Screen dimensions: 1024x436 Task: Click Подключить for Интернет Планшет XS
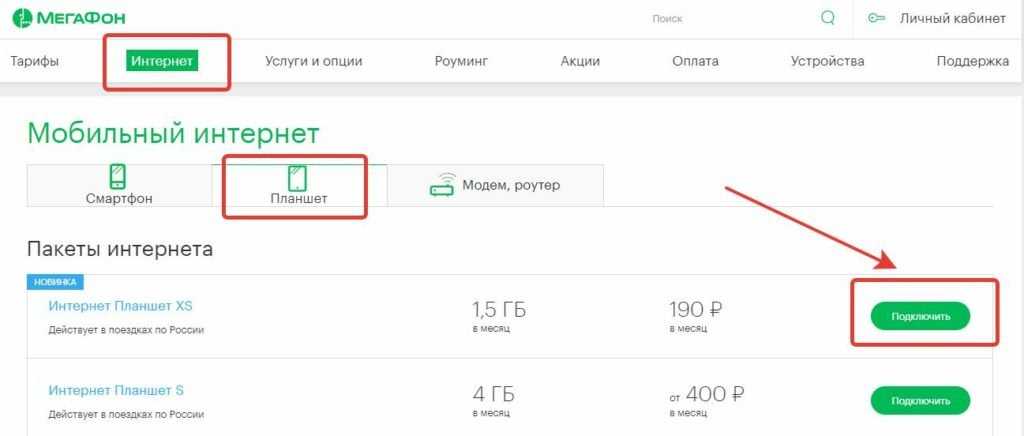[921, 317]
